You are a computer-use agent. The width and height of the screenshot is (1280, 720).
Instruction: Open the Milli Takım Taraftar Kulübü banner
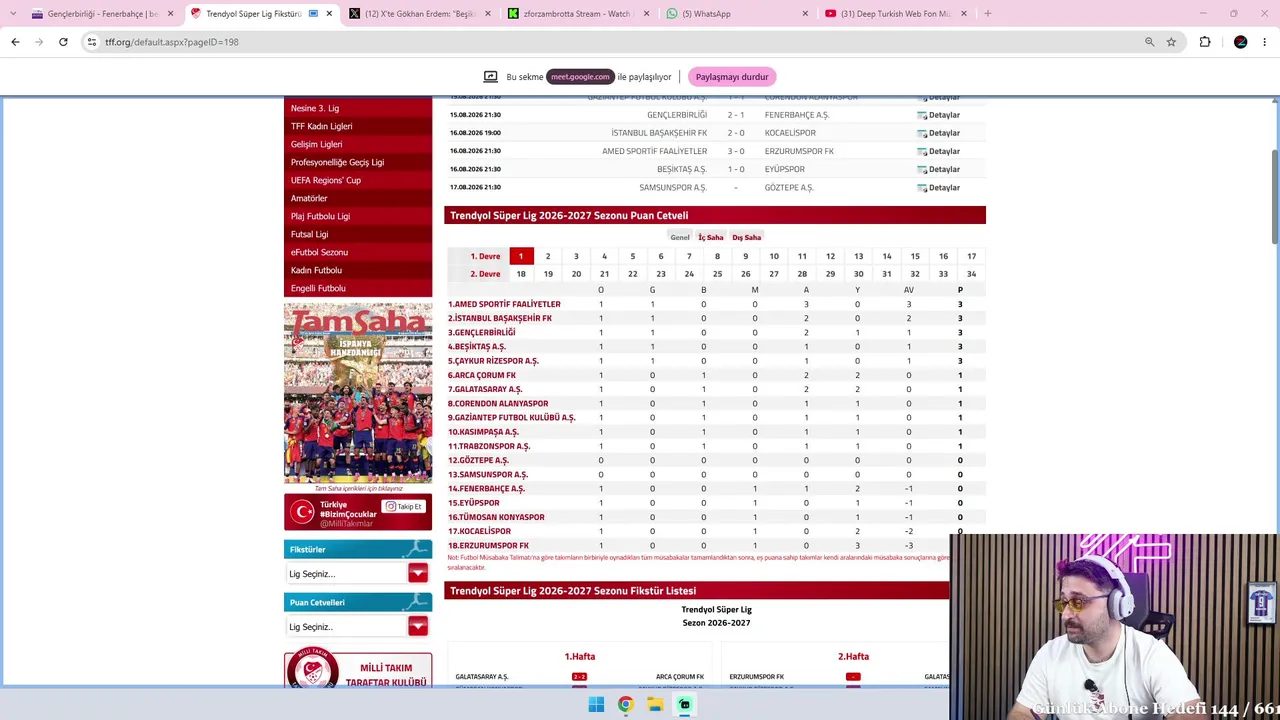358,669
